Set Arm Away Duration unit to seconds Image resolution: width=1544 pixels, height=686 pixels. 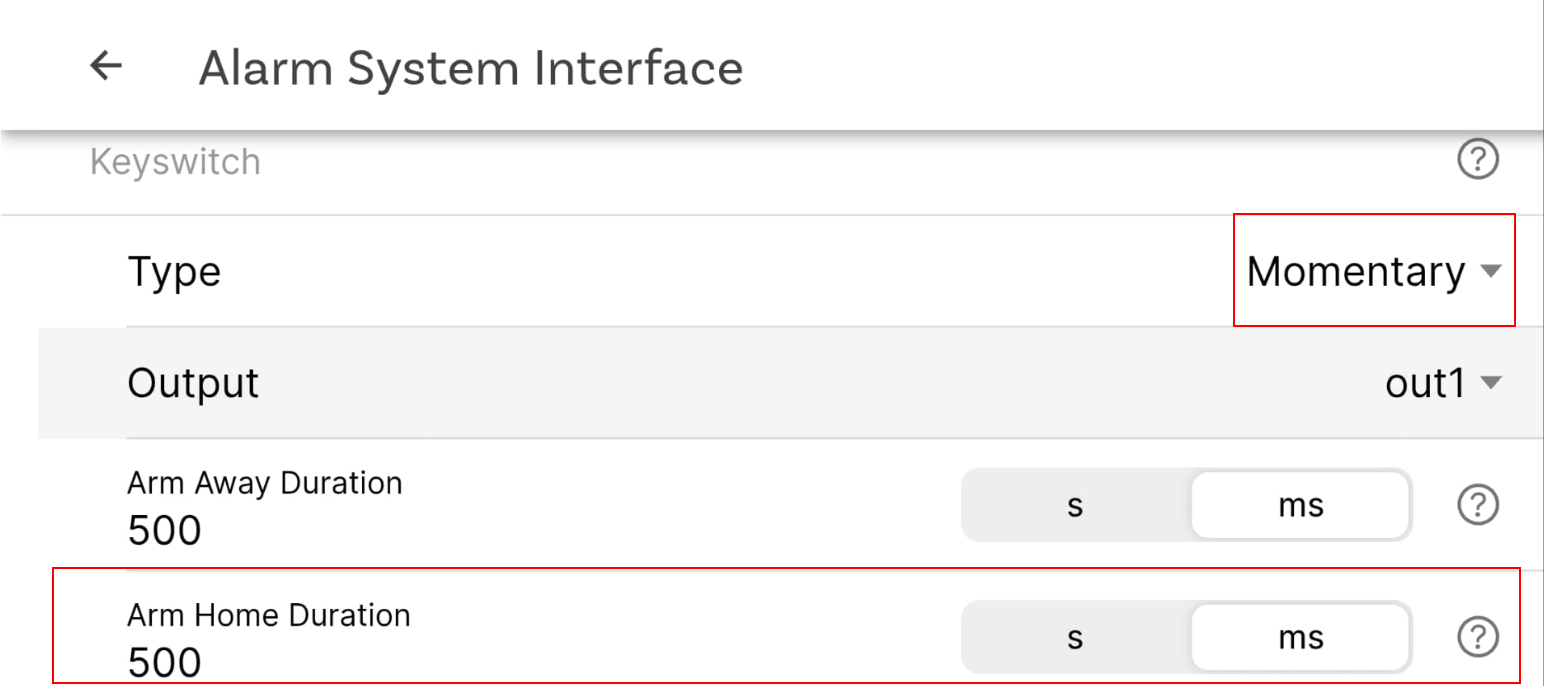[1075, 506]
